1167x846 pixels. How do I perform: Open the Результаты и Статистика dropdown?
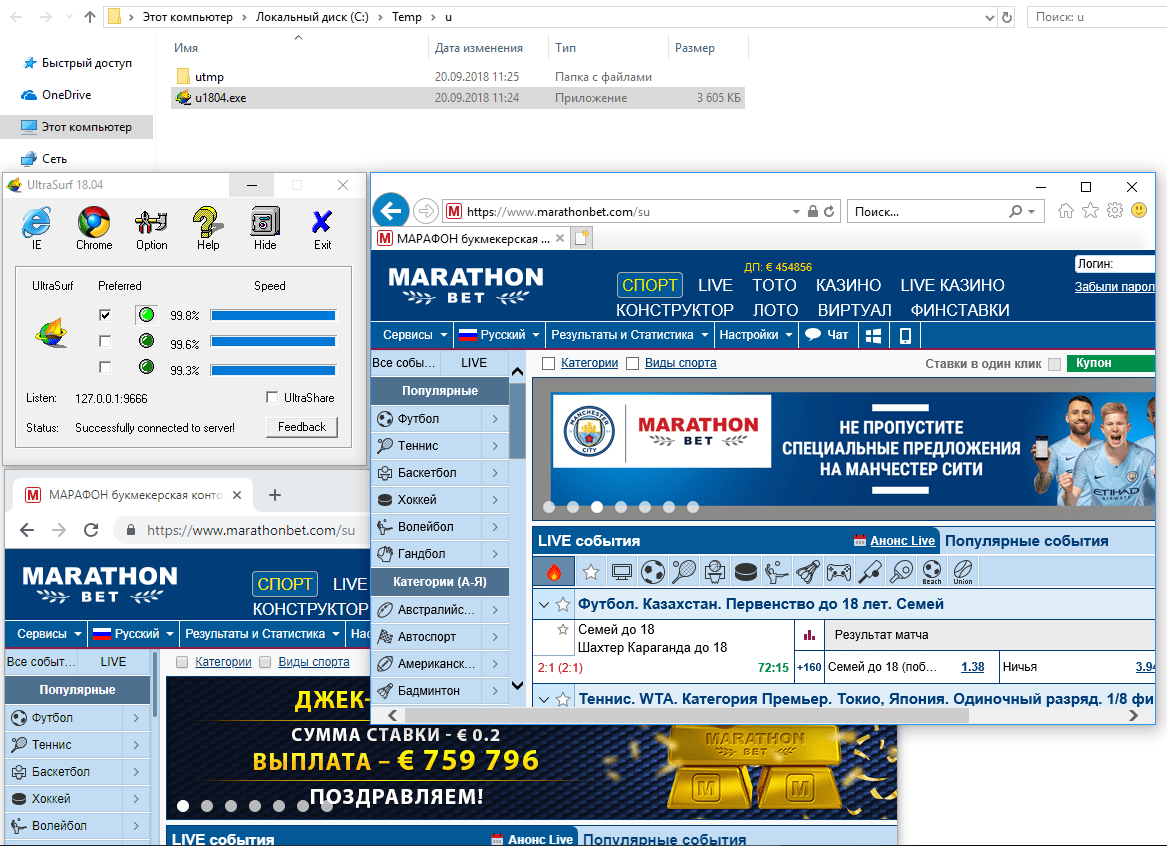click(x=629, y=335)
